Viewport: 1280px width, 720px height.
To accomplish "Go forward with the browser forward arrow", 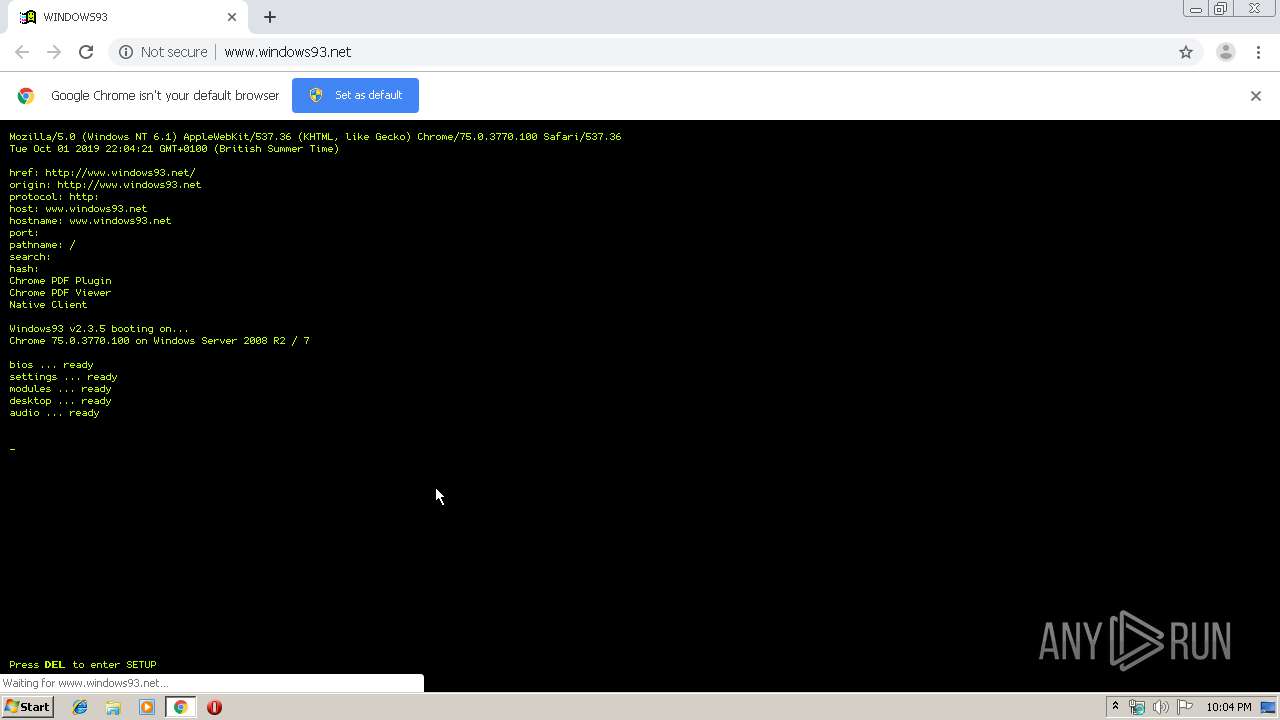I will pyautogui.click(x=54, y=52).
